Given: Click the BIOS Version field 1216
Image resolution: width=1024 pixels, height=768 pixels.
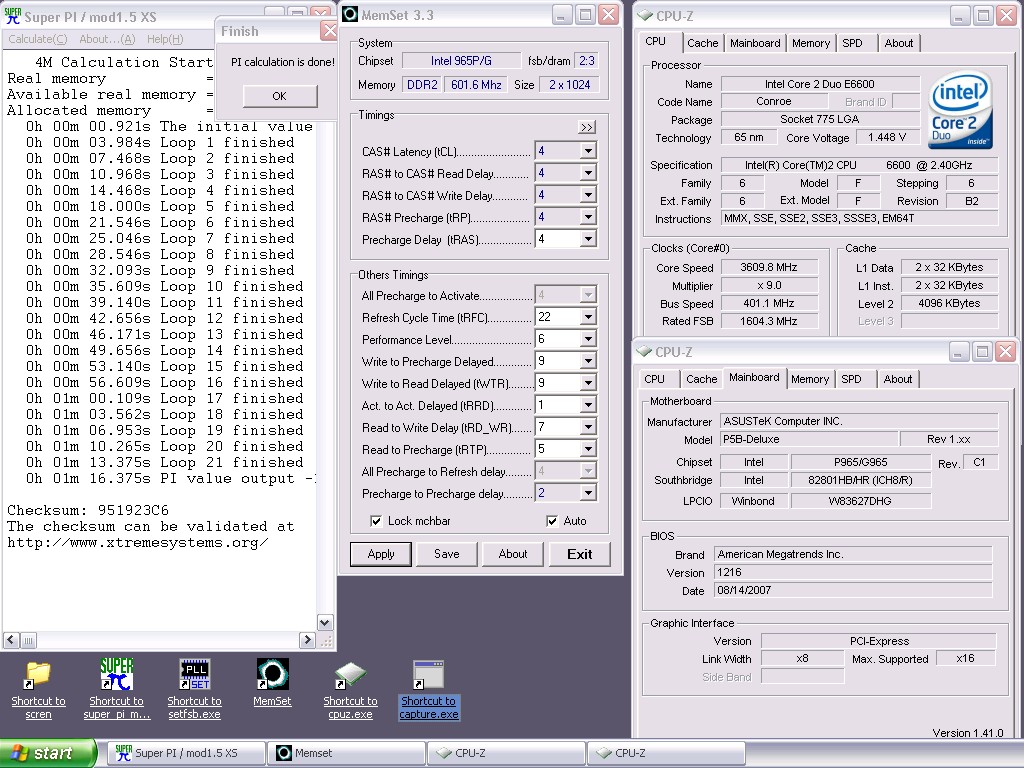Looking at the screenshot, I should [853, 572].
